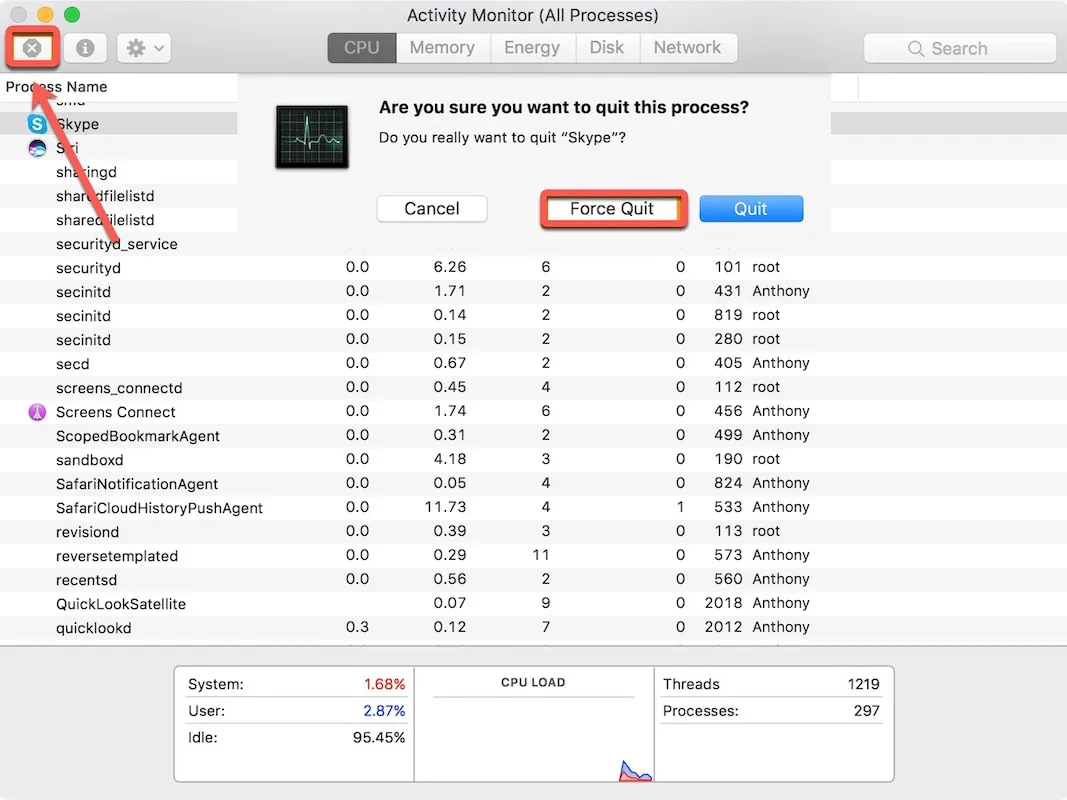This screenshot has width=1067, height=800.
Task: Open the process info inspector icon
Action: 86,48
